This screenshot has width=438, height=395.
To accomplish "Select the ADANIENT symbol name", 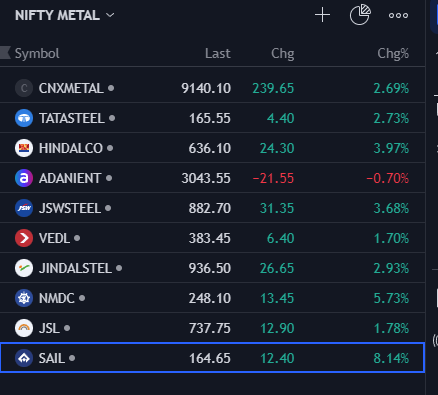I will (x=70, y=178).
